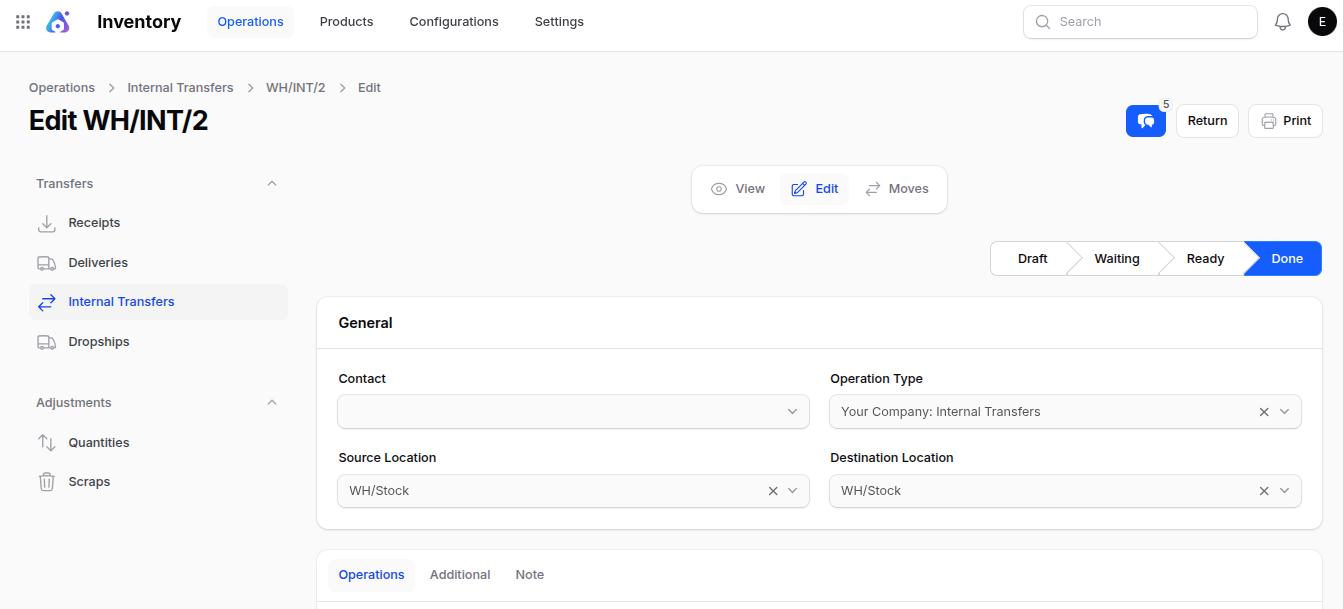Expand the Operation Type dropdown arrow
The width and height of the screenshot is (1343, 609).
click(1285, 412)
